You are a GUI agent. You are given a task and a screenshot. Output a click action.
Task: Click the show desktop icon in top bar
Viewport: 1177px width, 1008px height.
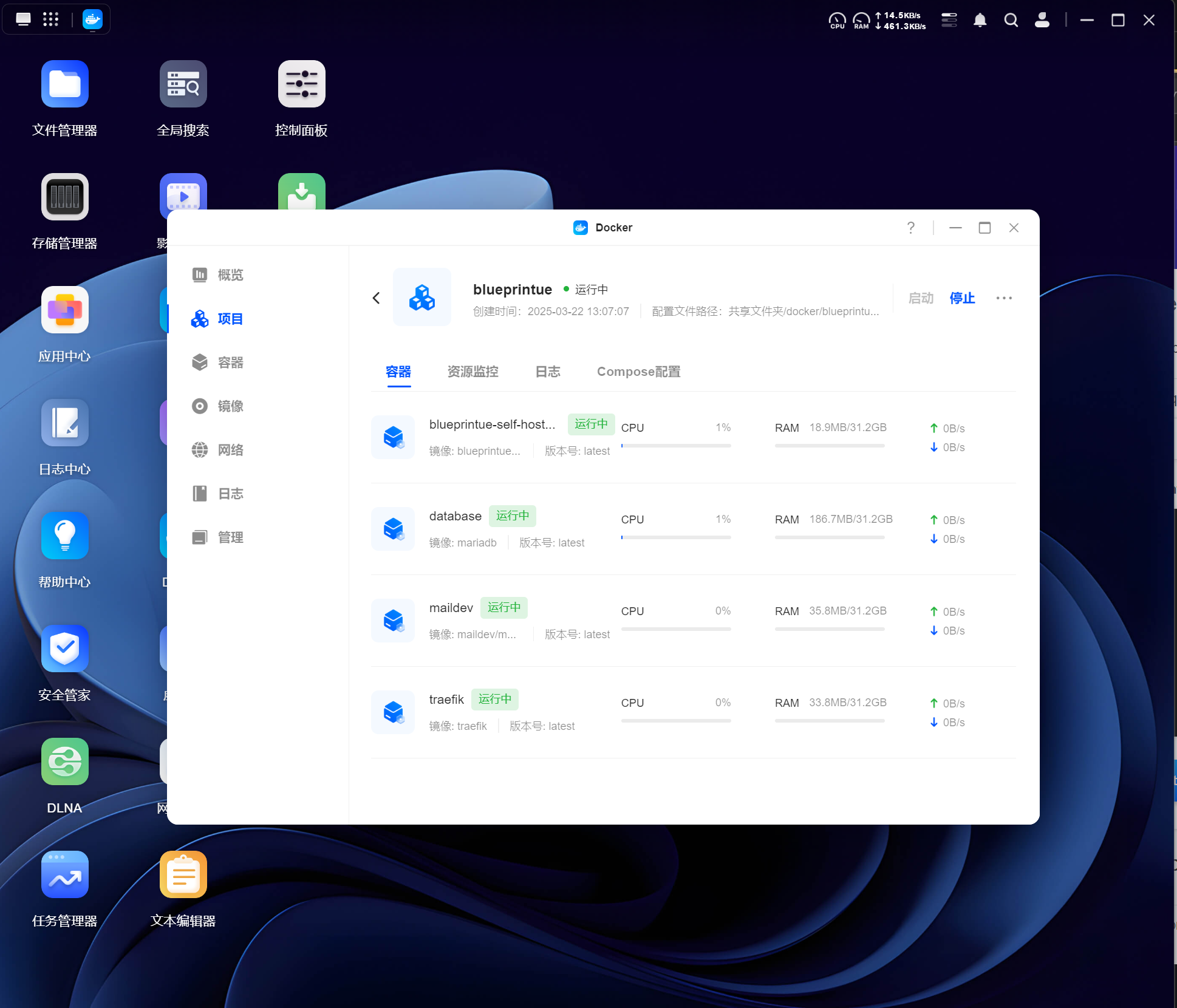tap(23, 19)
